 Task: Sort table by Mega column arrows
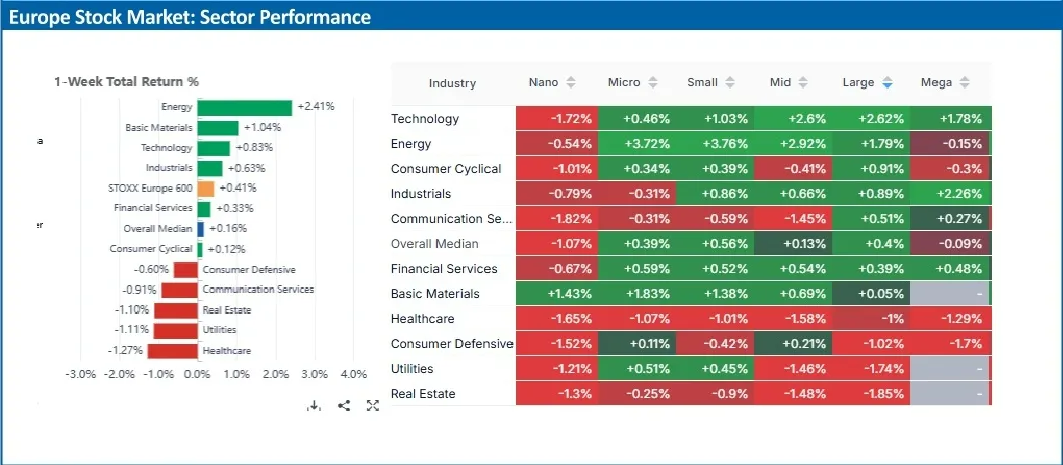pos(965,83)
